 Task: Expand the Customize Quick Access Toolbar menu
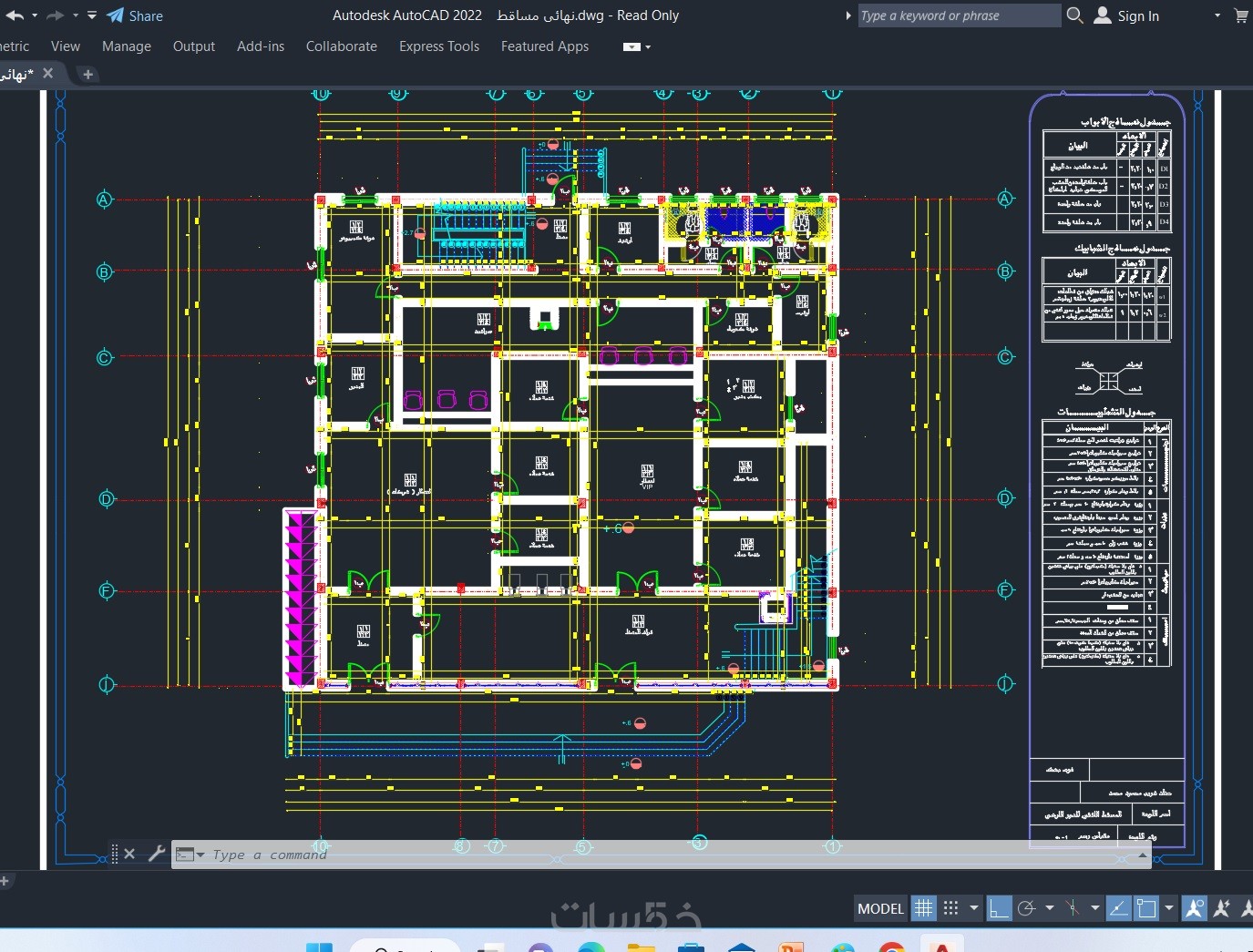pos(92,15)
